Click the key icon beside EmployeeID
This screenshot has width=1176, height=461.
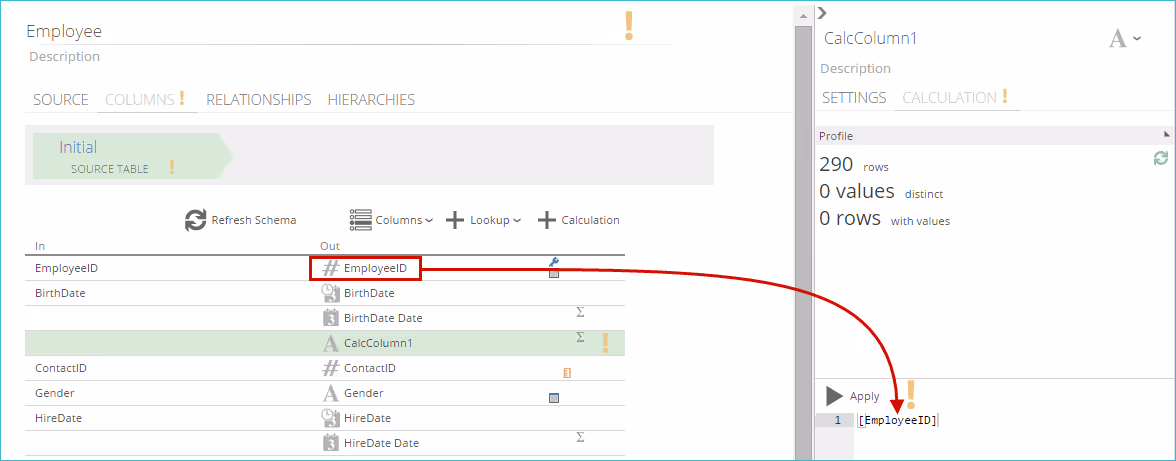click(554, 262)
